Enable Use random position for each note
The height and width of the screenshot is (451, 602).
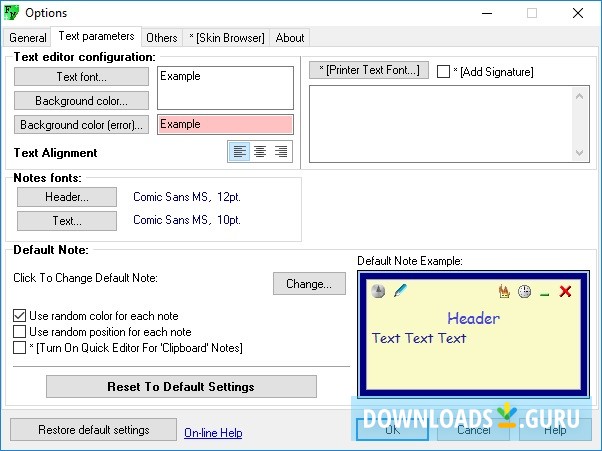click(x=20, y=332)
